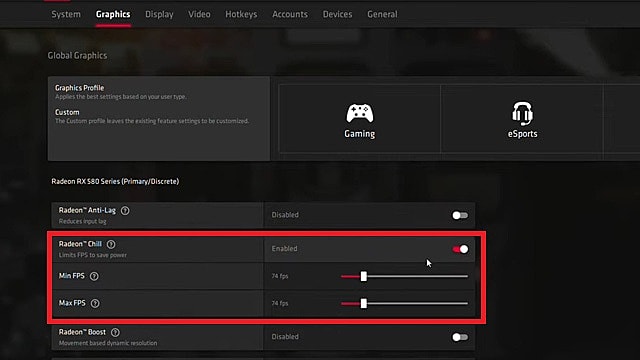Click the Radeon Chill Enabled status
Viewport: 640px width, 360px height.
284,249
